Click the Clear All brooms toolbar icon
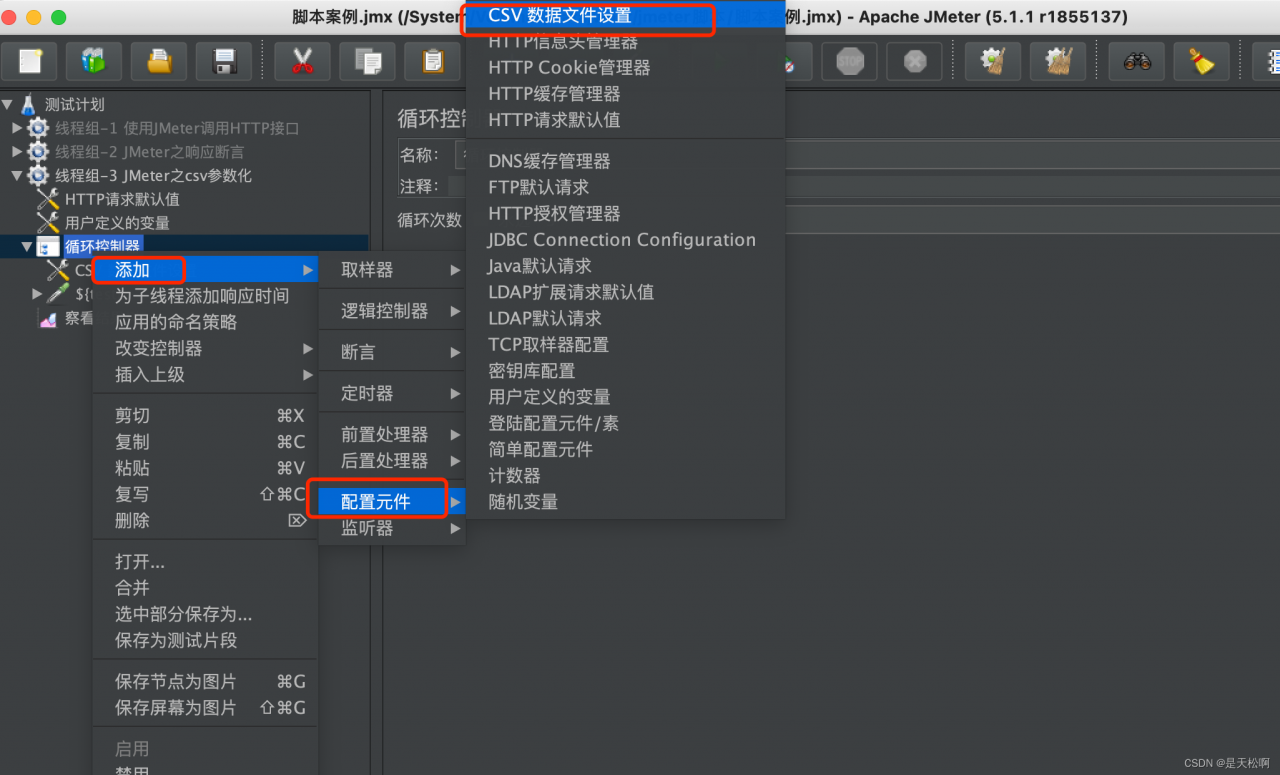Image resolution: width=1280 pixels, height=775 pixels. [1058, 62]
